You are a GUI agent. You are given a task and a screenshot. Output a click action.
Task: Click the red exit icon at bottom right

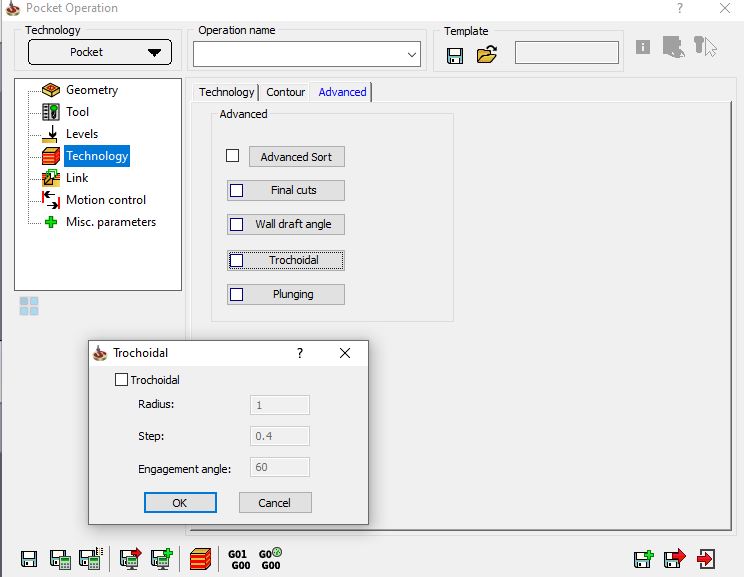pyautogui.click(x=706, y=559)
